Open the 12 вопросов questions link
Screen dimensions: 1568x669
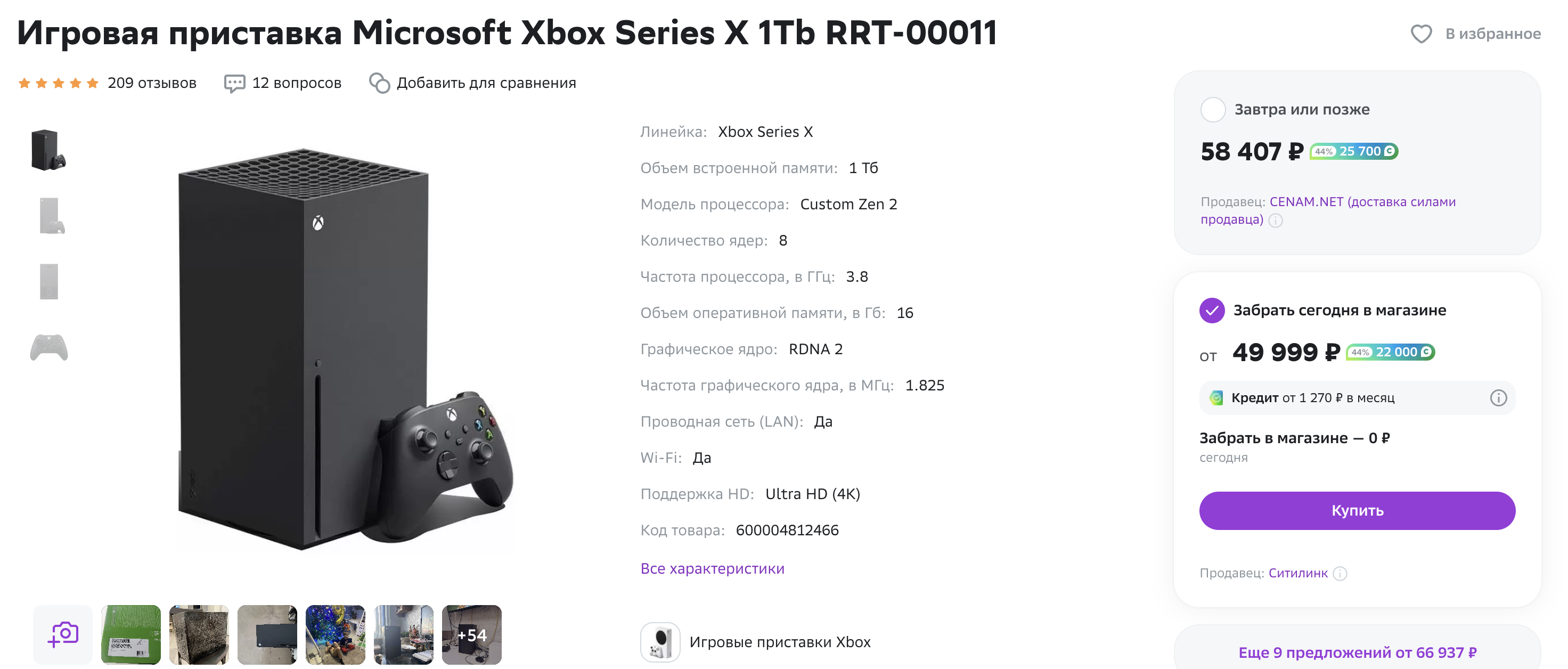(x=297, y=83)
